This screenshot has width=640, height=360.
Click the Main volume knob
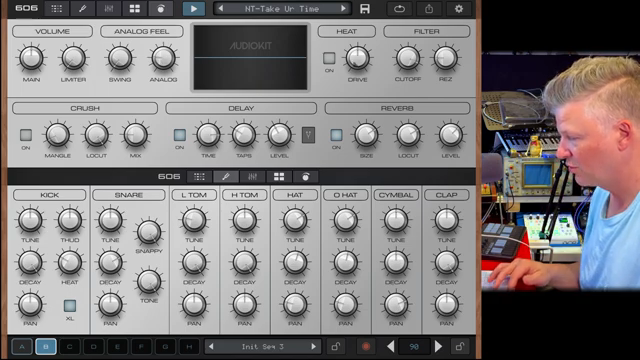31,58
